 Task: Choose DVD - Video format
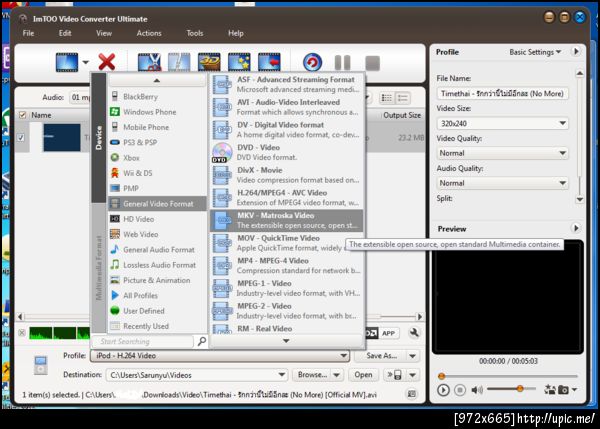click(287, 152)
